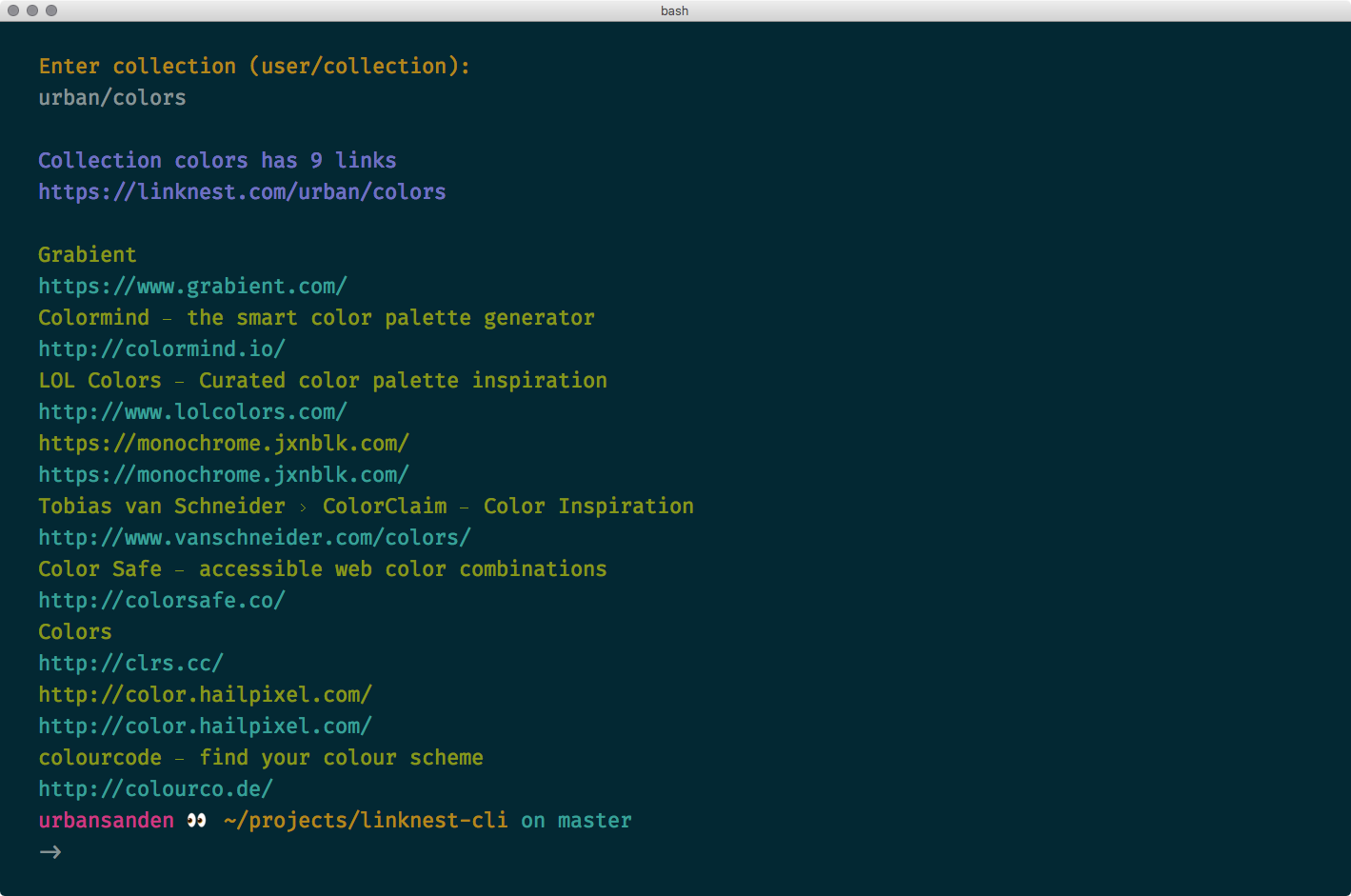Click the '~/projects/linknest-cli' path in the prompt
The image size is (1351, 896).
366,820
